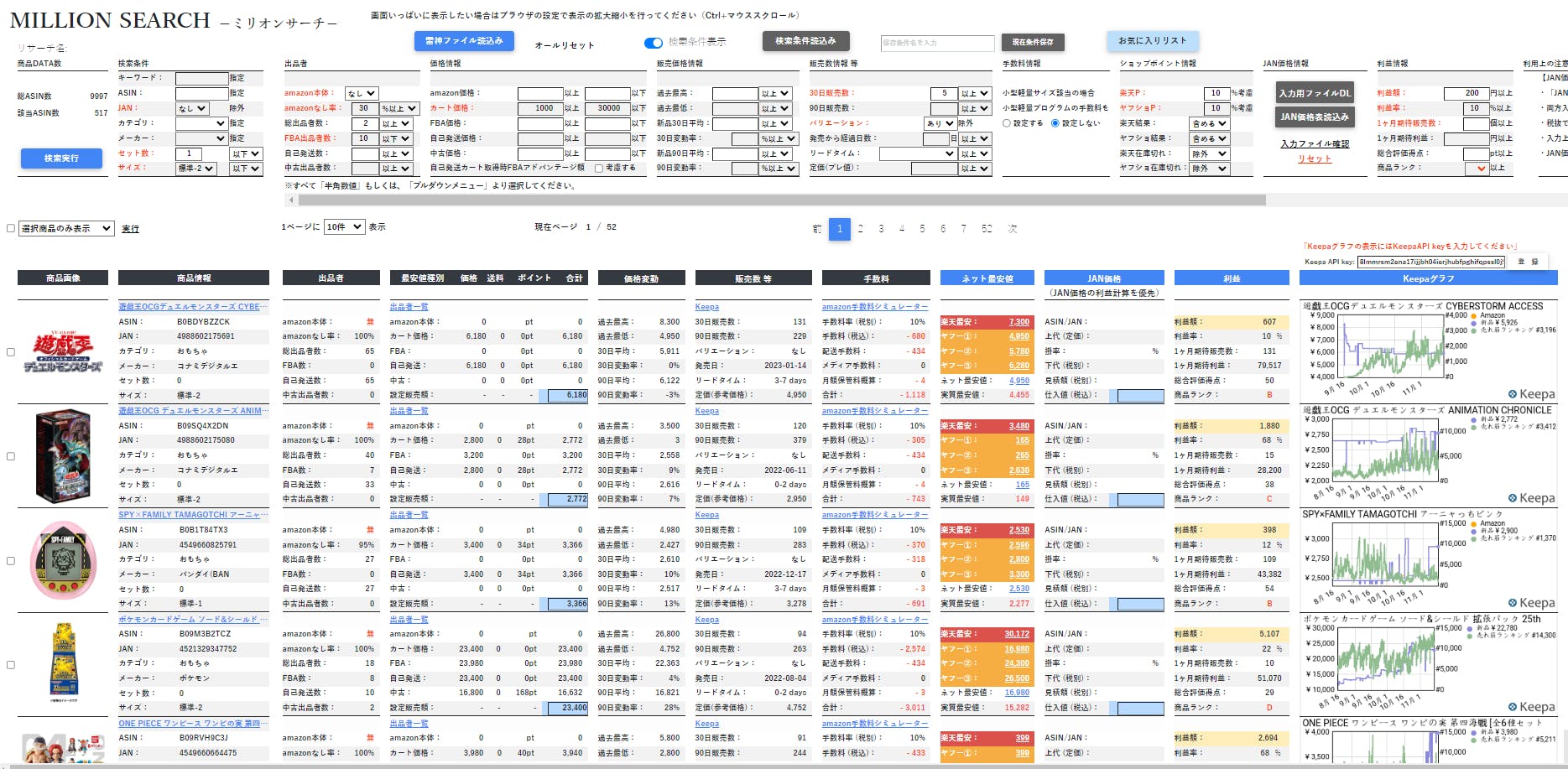
Task: Click the left arrow on horizontal scrollbar
Action: [x=291, y=200]
